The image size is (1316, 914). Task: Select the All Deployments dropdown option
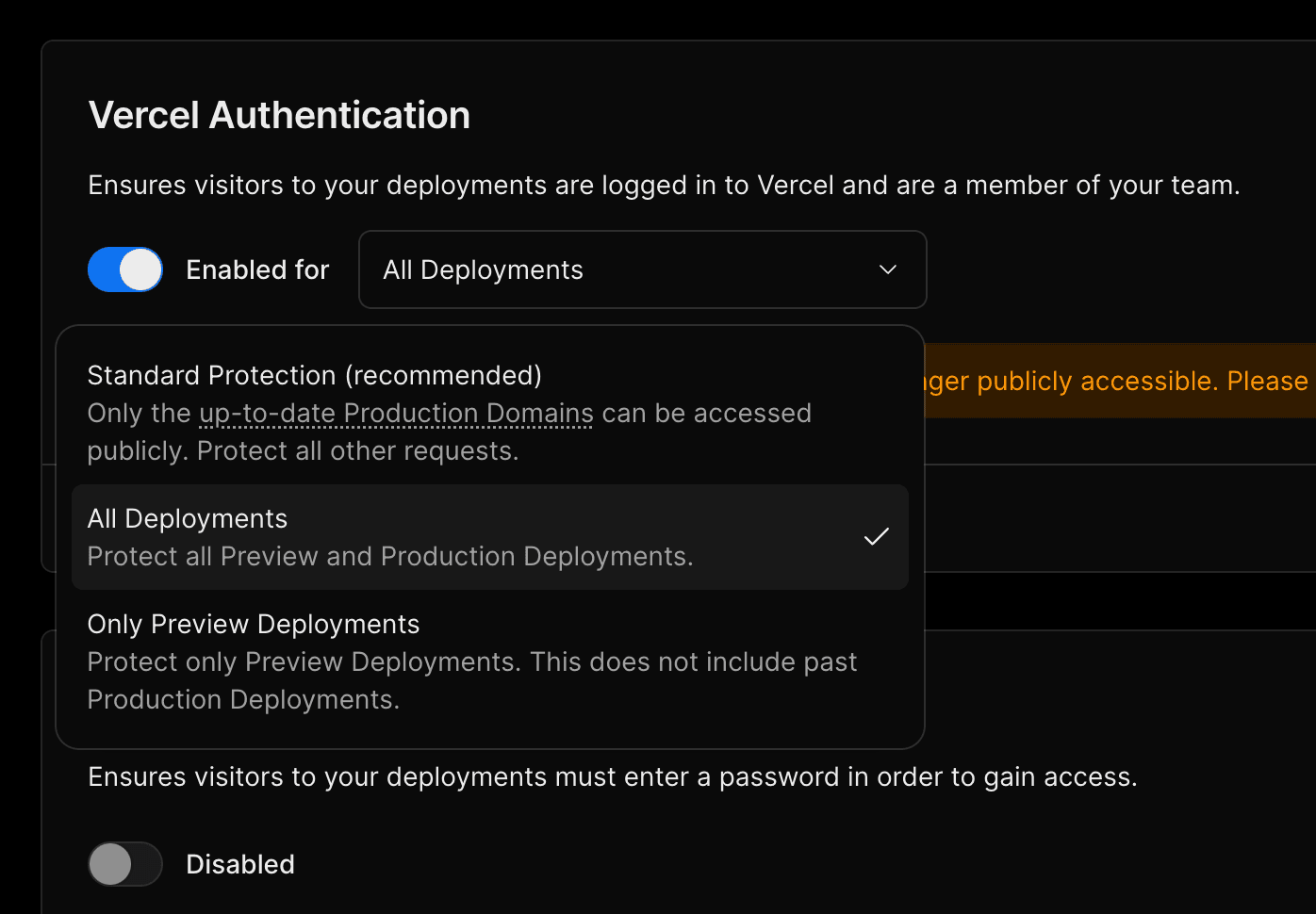(x=187, y=518)
